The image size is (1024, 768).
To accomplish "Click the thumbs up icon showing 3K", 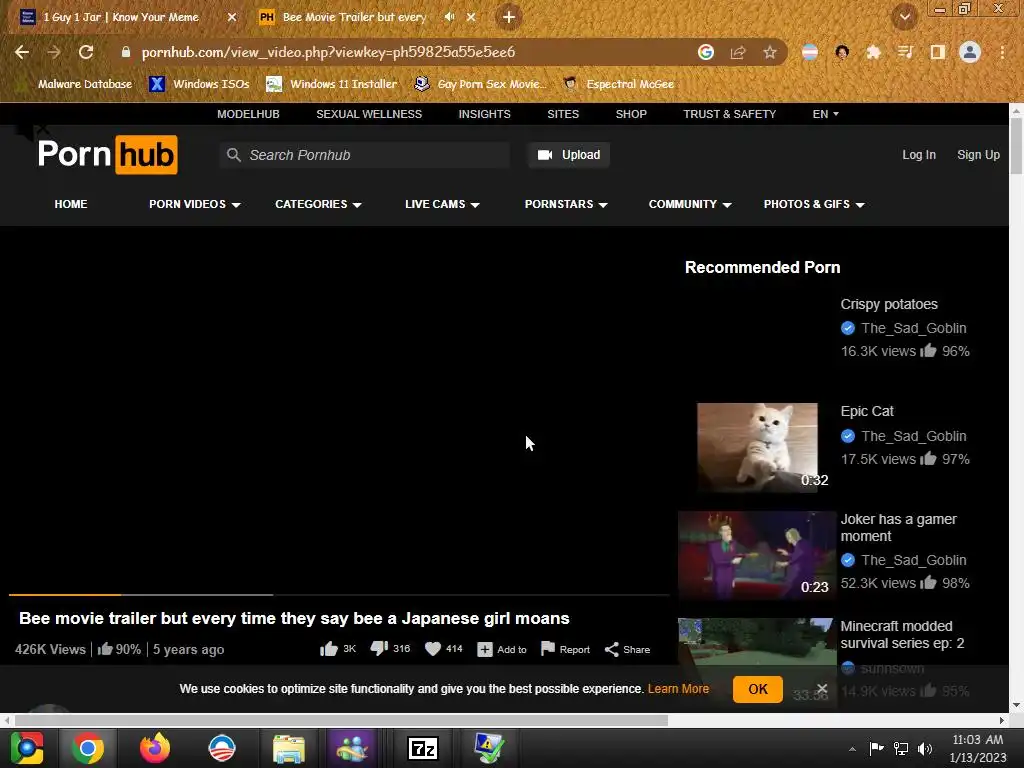I will (328, 649).
